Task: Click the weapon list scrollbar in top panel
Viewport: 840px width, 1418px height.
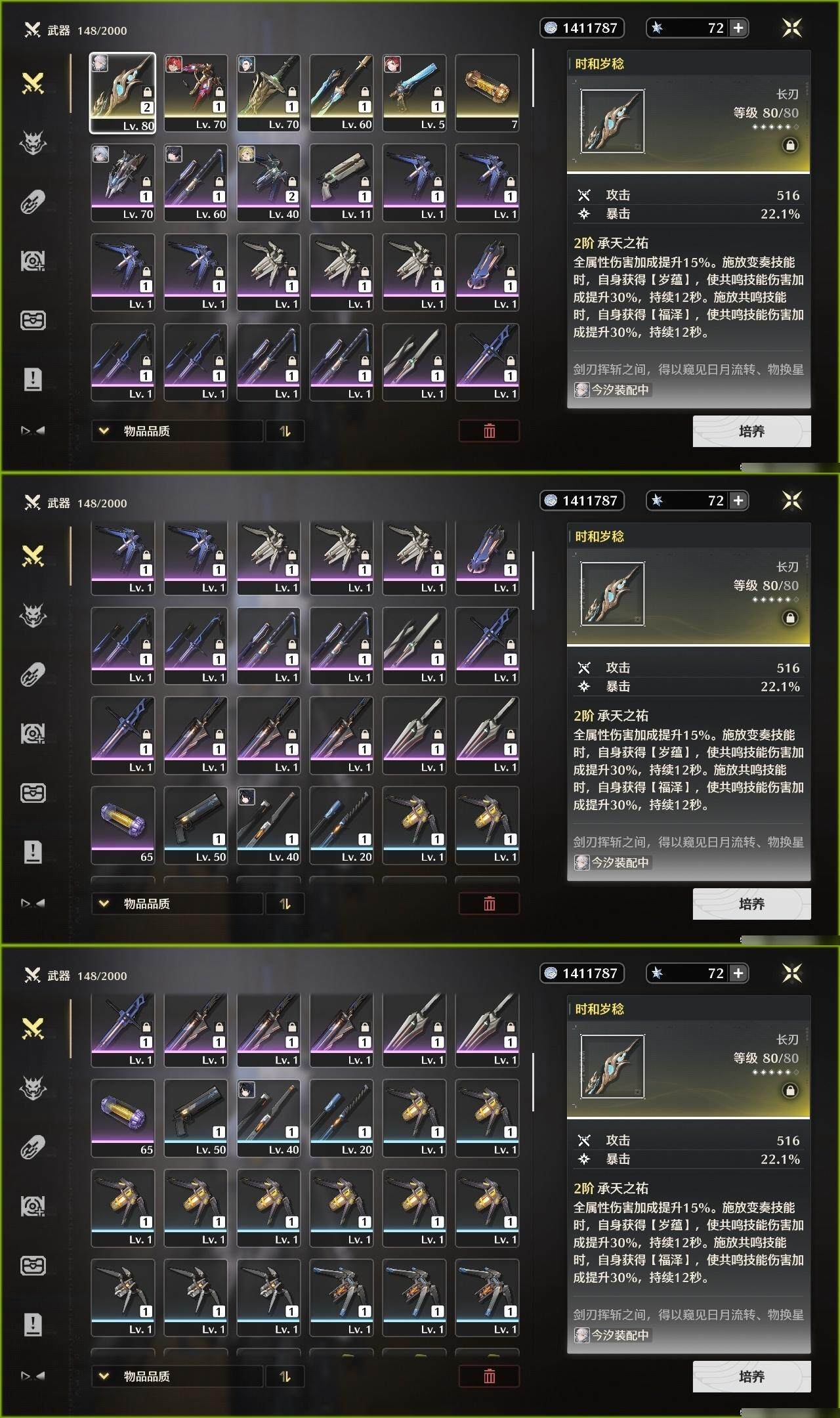Action: [x=533, y=77]
